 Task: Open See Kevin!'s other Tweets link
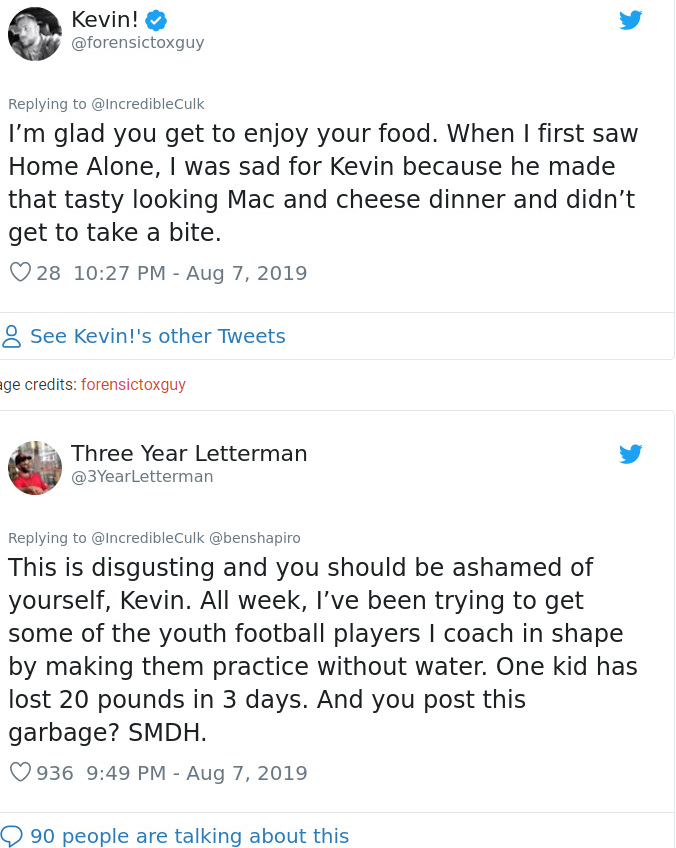(157, 336)
